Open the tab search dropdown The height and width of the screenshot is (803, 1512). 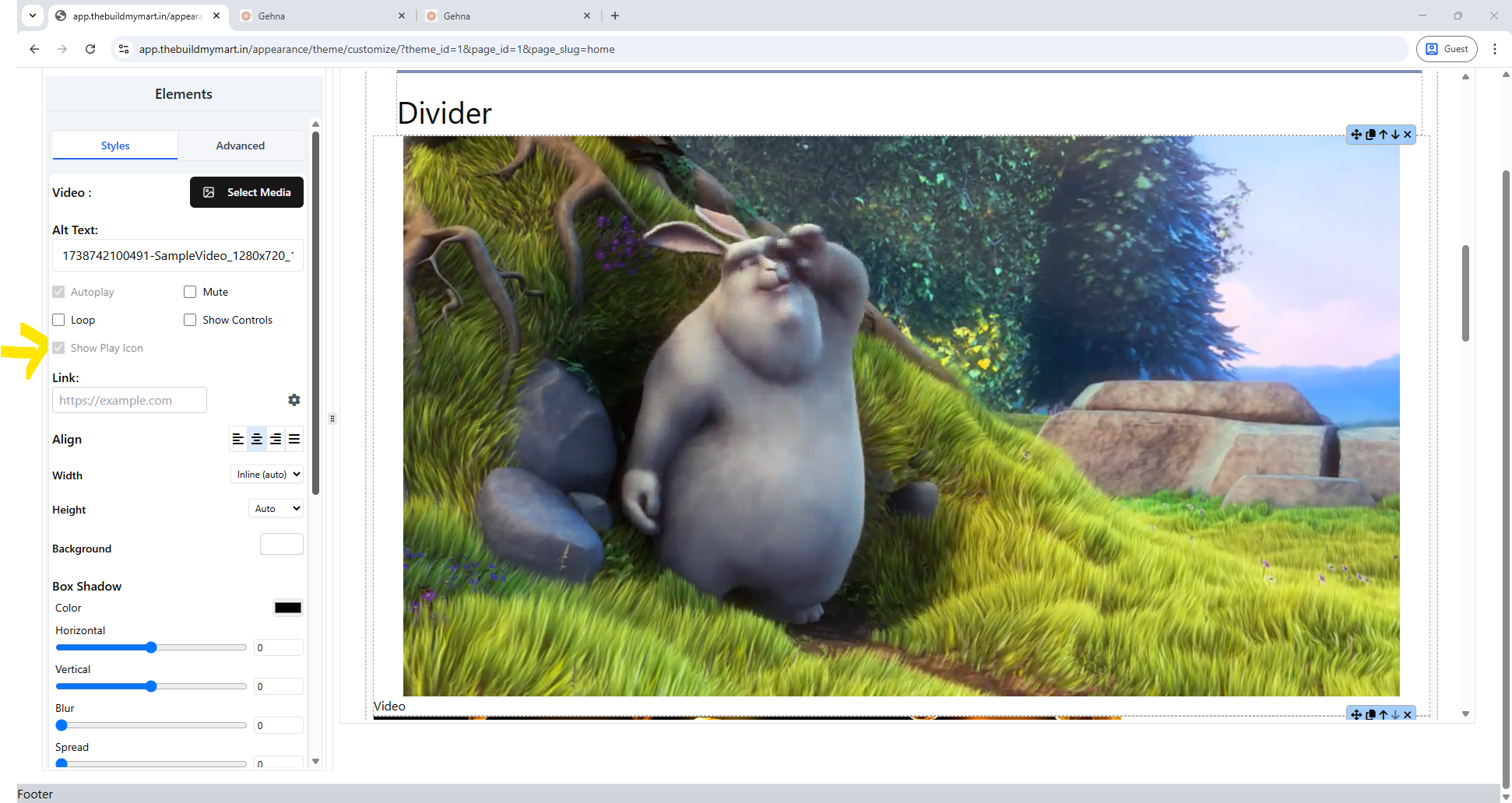pos(33,16)
